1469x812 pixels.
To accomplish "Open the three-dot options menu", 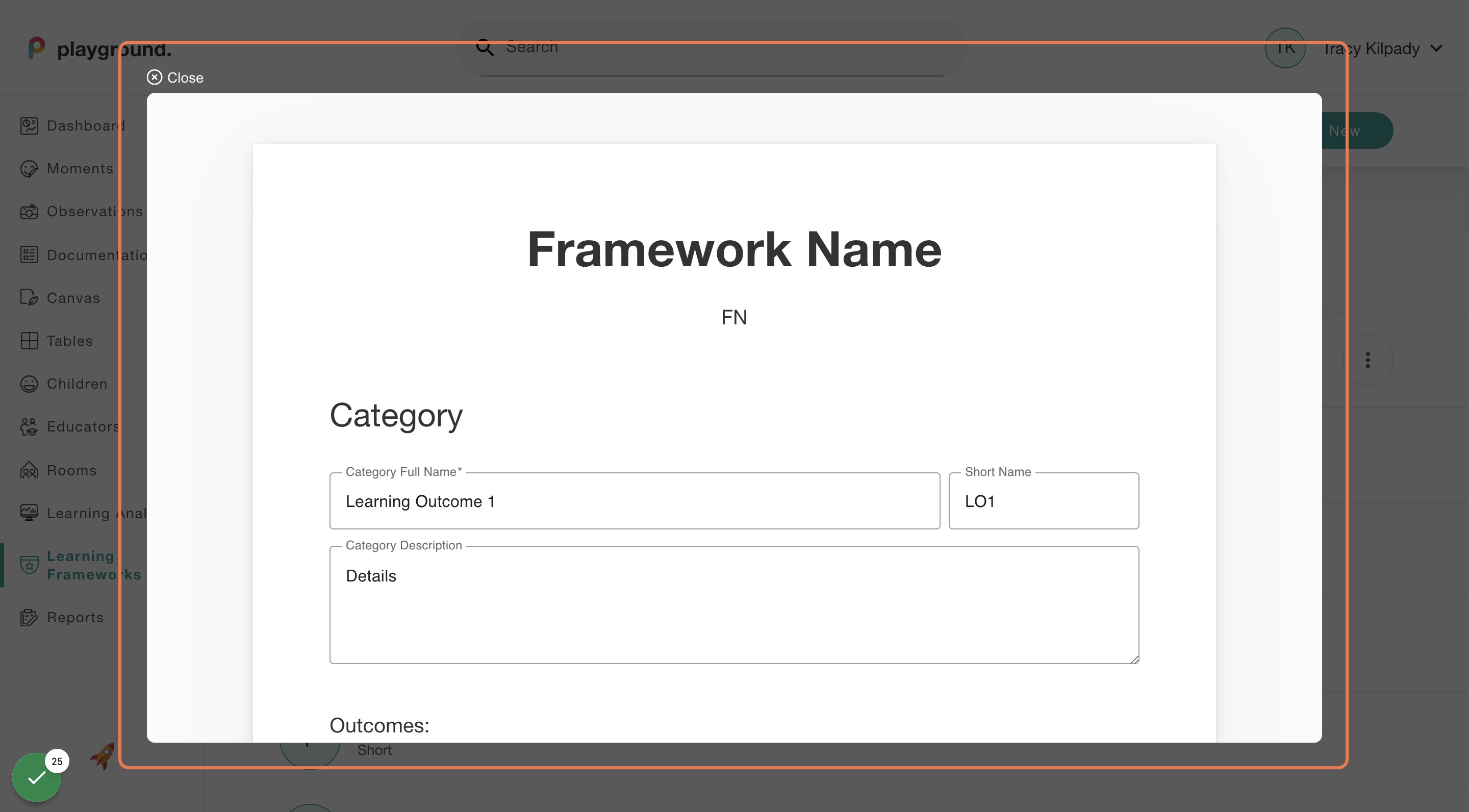I will [1368, 359].
